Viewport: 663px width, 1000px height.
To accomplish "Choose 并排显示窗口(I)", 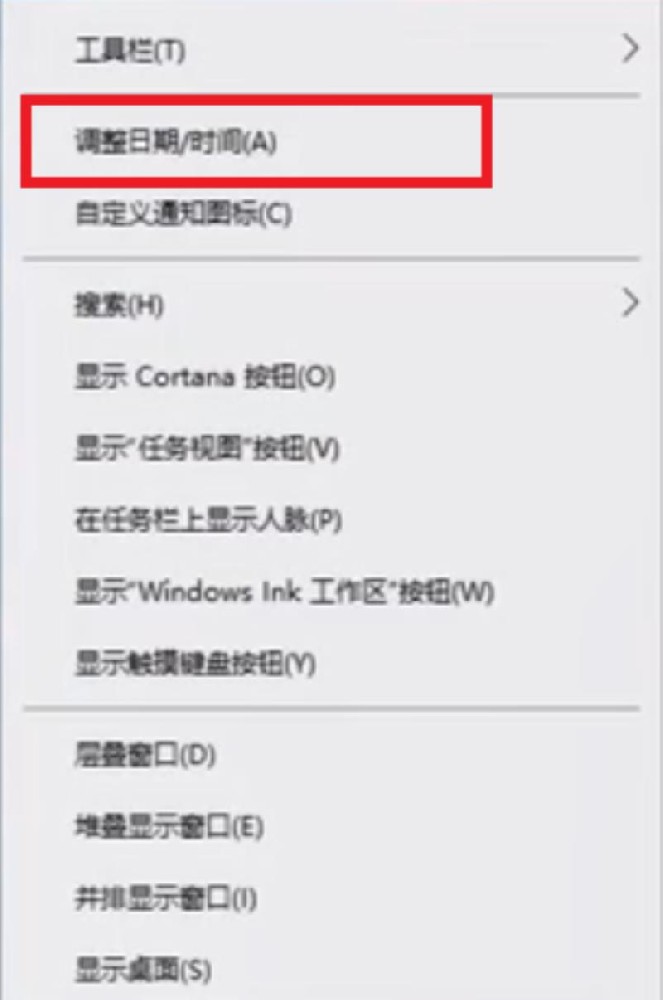I will coord(332,899).
